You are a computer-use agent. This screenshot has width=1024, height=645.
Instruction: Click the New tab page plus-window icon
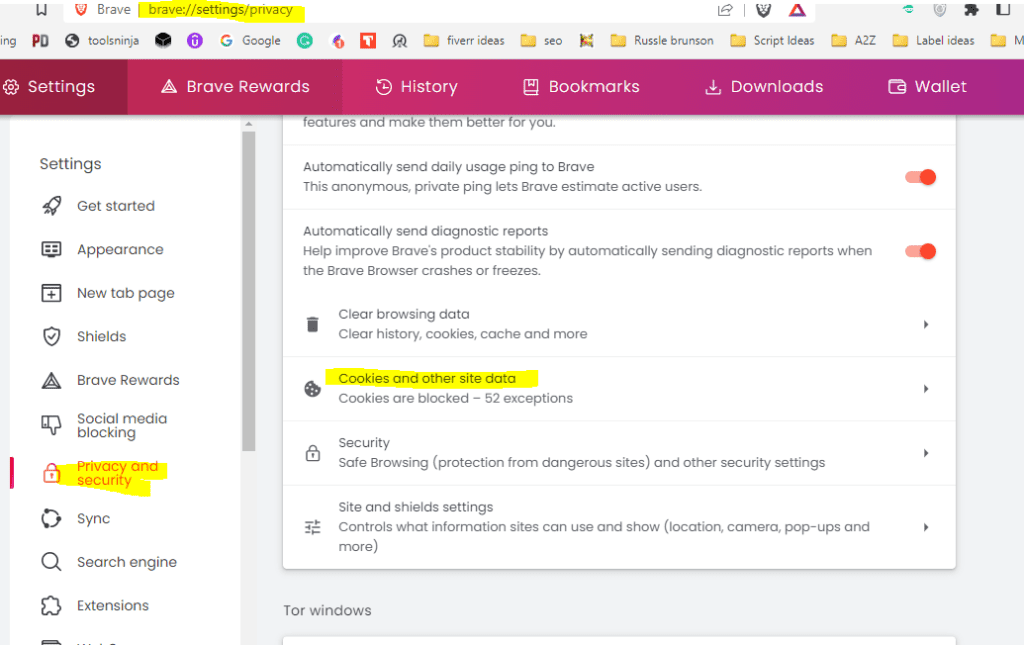coord(52,293)
